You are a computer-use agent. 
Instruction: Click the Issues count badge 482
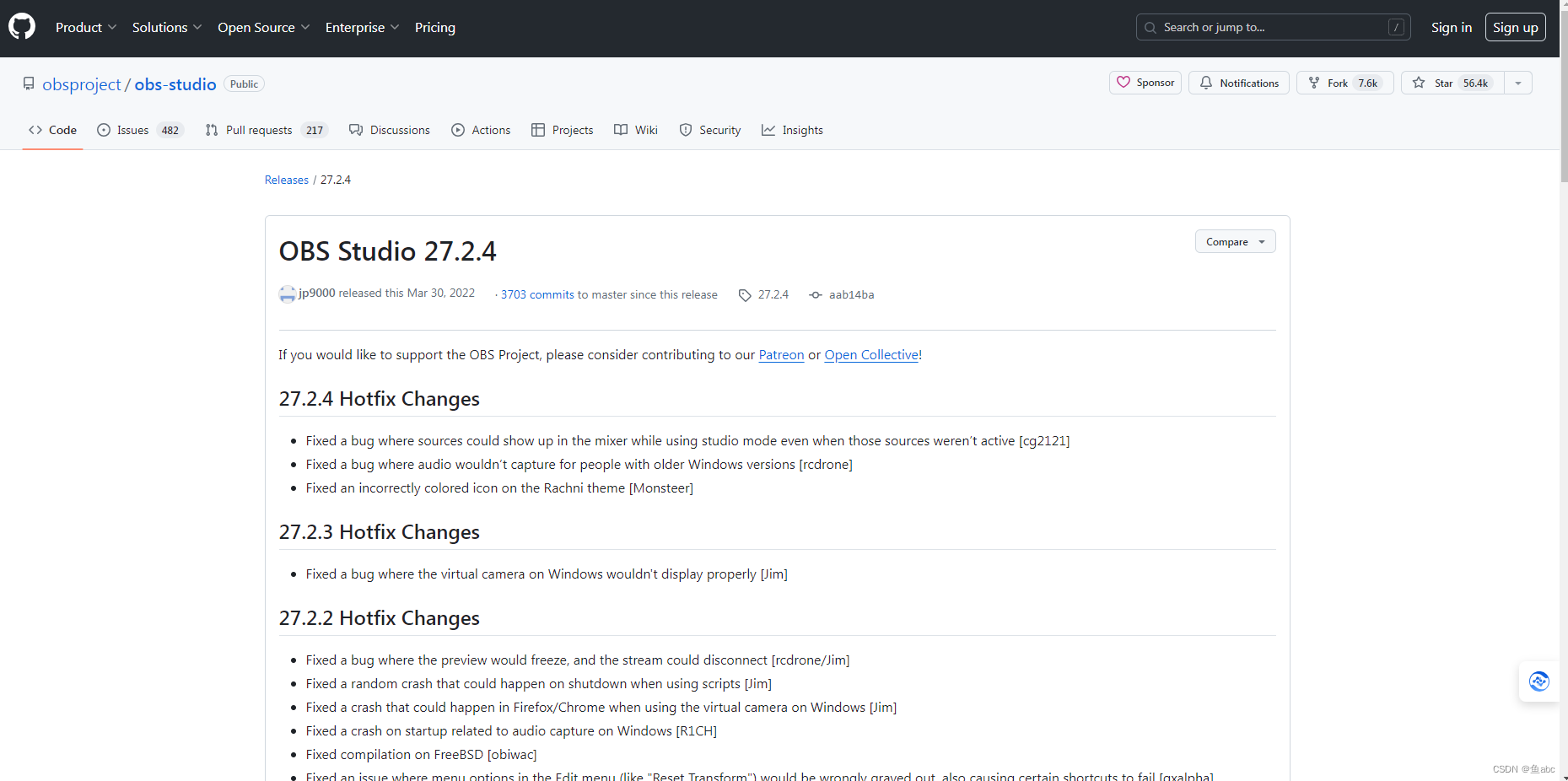point(170,130)
